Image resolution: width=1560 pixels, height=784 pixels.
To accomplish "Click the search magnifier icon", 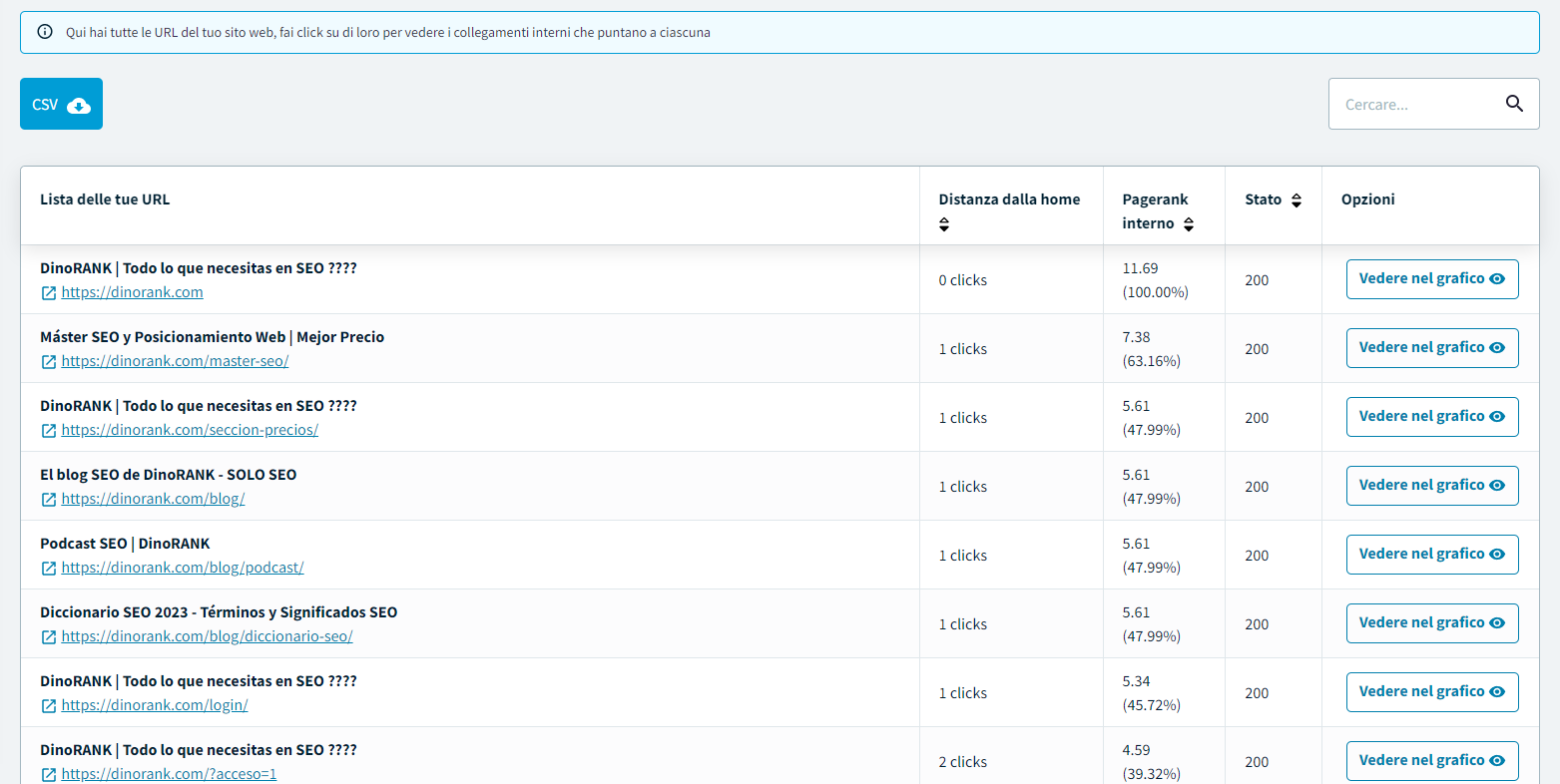I will tap(1514, 104).
